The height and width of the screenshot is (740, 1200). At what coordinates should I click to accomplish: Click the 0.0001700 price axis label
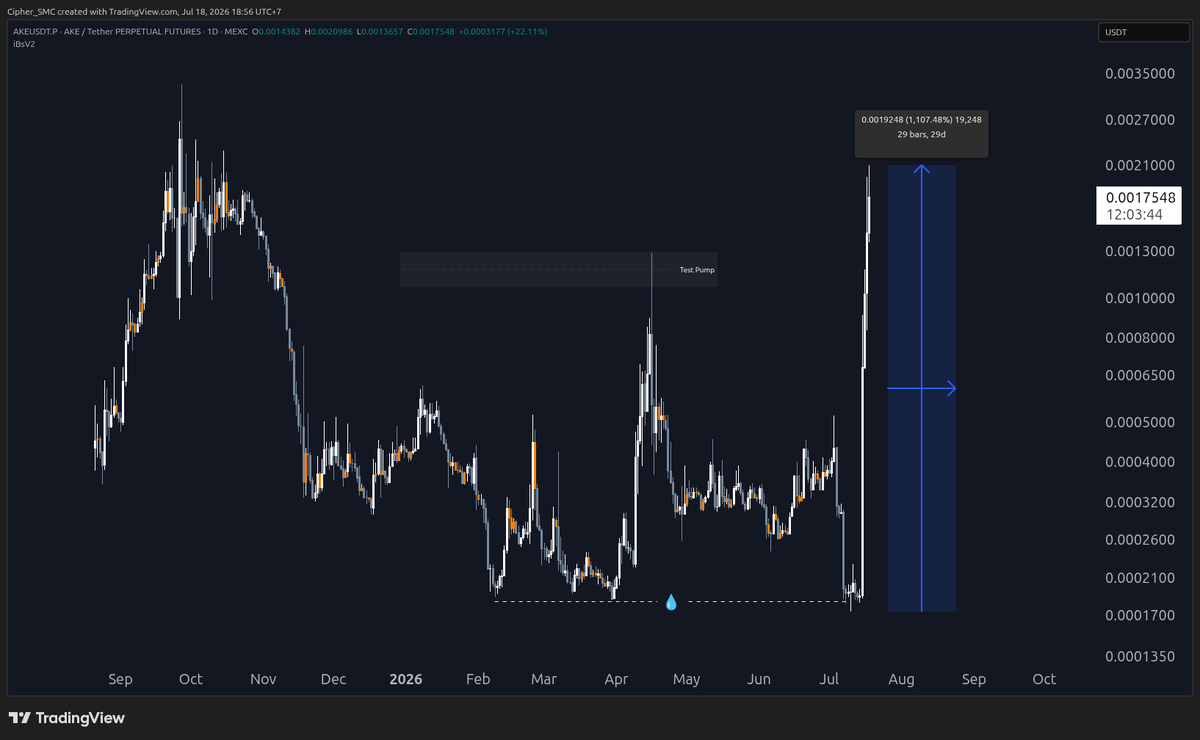point(1140,616)
